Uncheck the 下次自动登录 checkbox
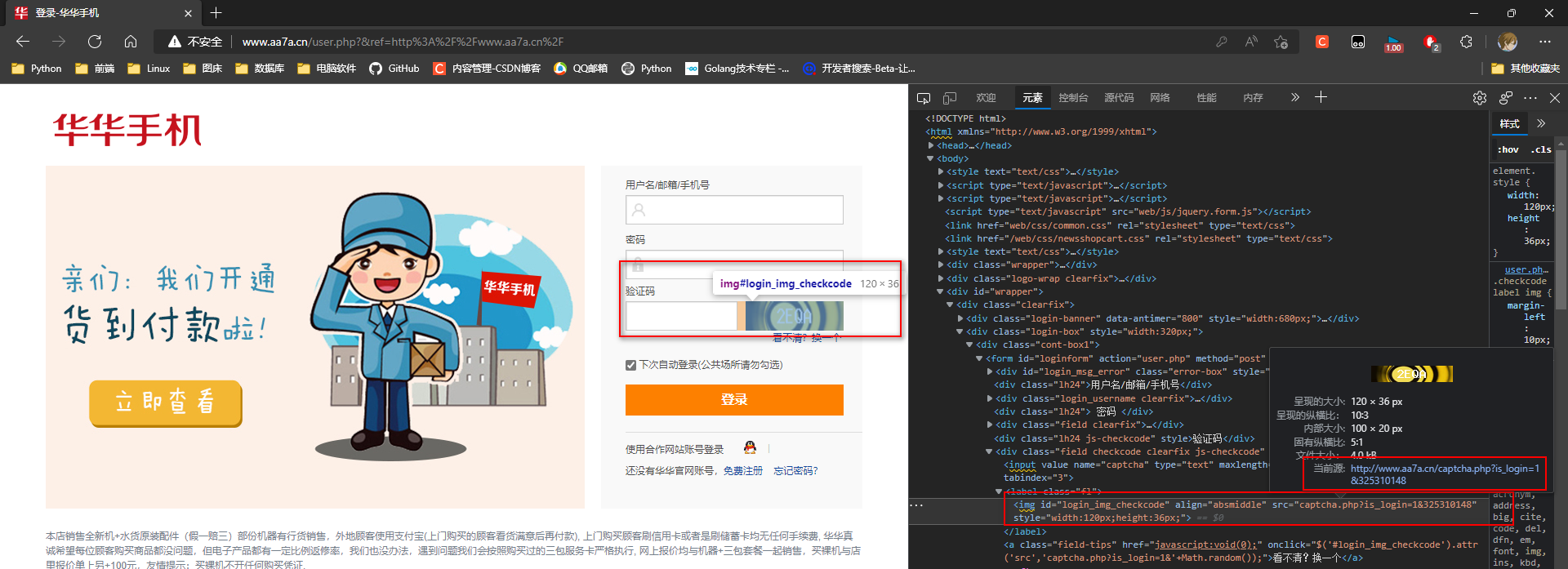Screen dimensions: 1568x569 tap(630, 365)
